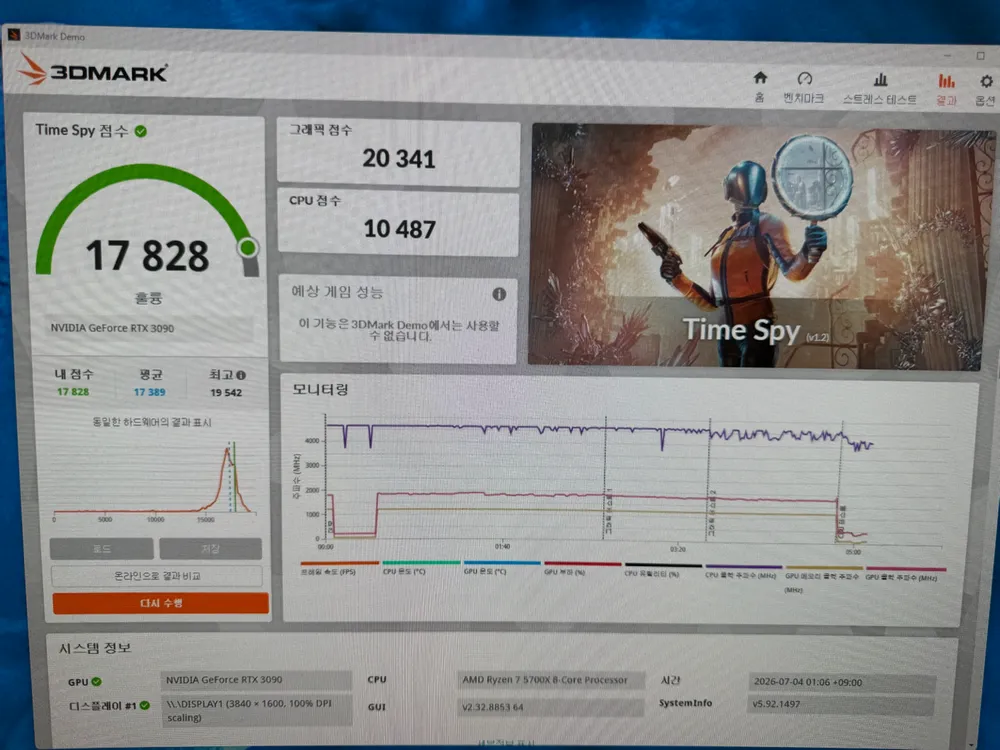
Task: Click the time field 2026-07-04 01:06
Action: coord(841,682)
